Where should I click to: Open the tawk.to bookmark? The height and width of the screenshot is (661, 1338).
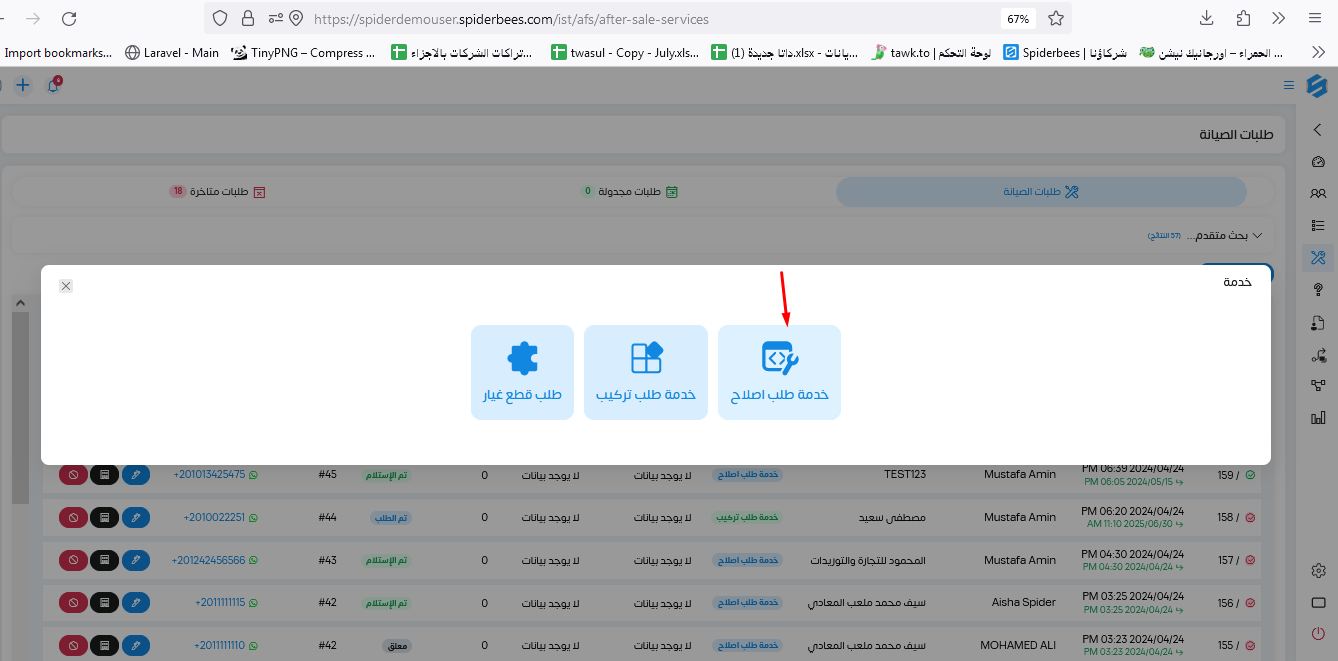[930, 53]
